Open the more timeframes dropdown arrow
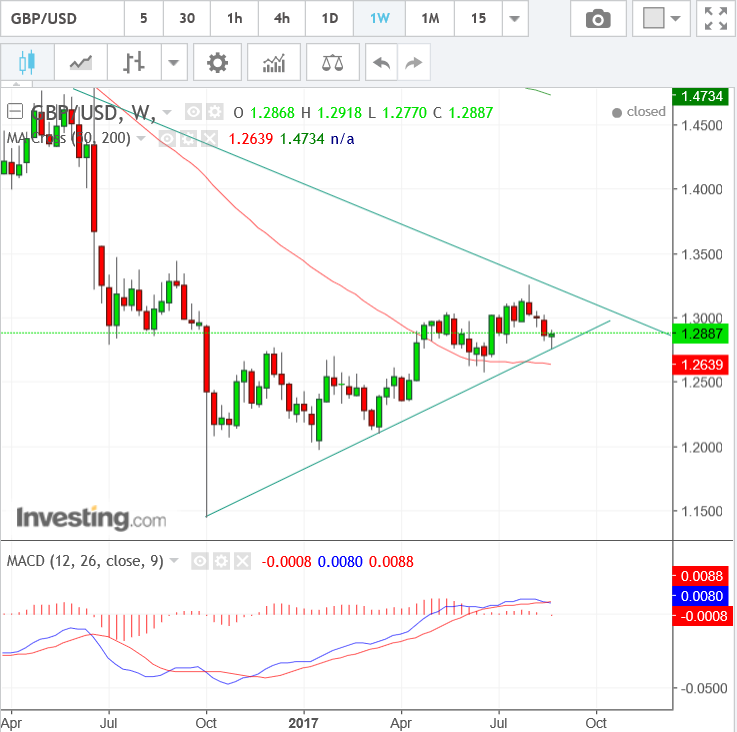 (x=515, y=18)
